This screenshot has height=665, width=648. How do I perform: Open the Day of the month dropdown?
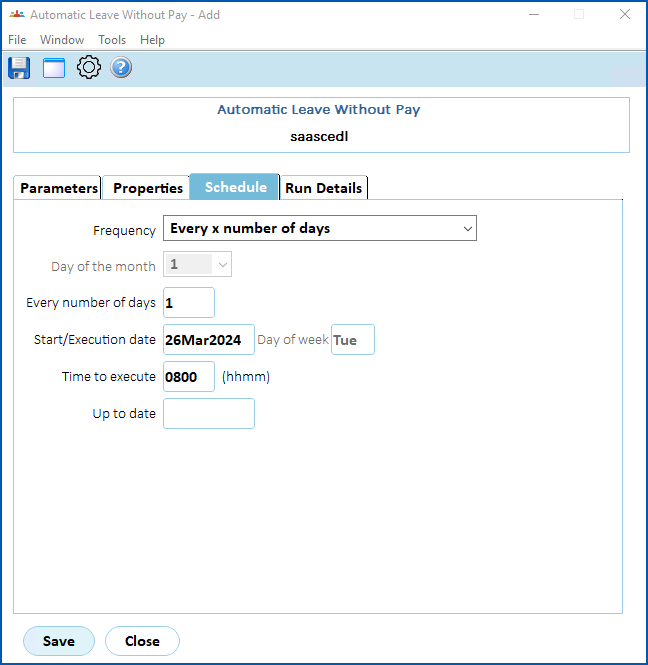click(x=197, y=264)
